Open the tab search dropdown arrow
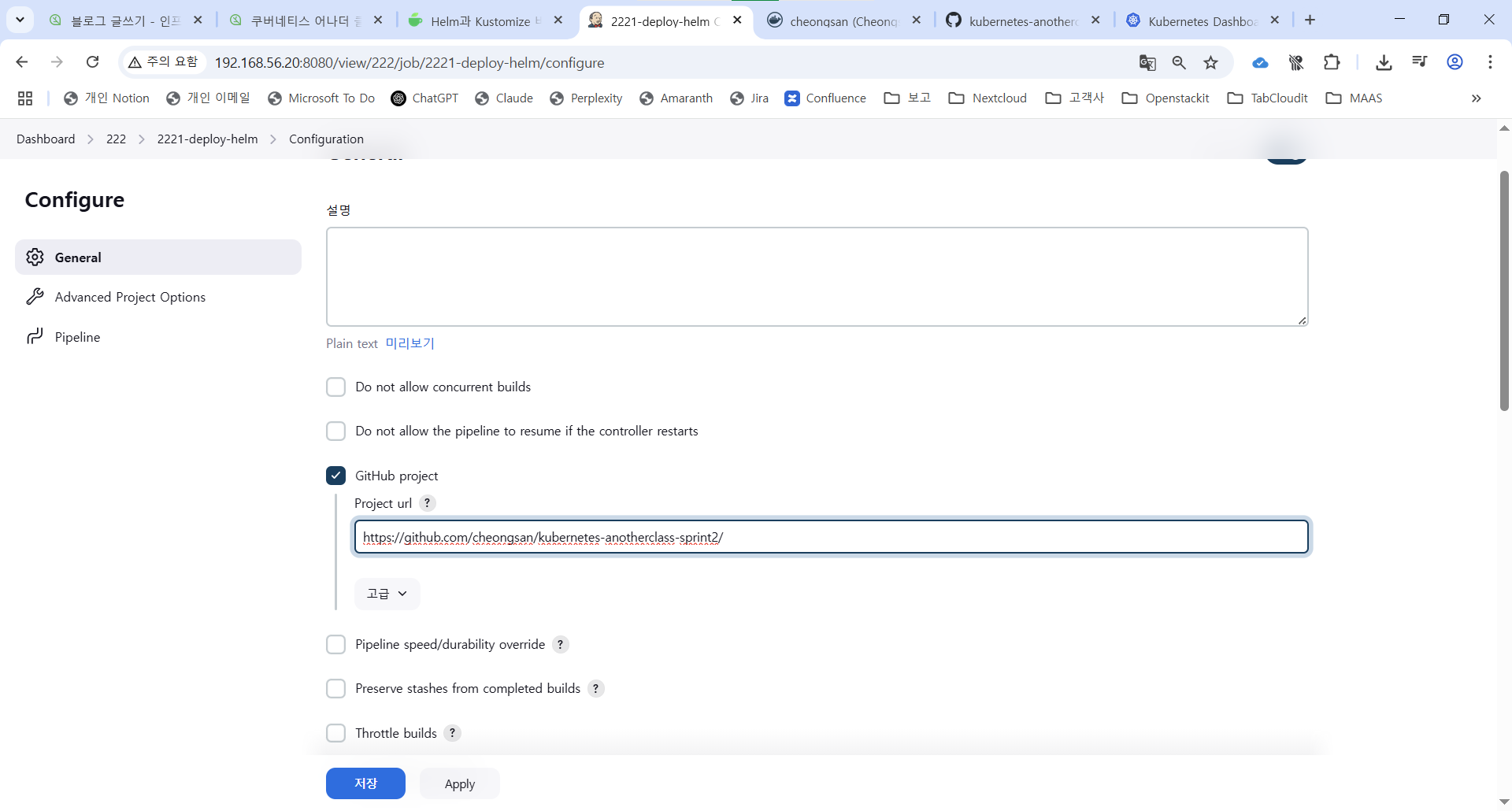1512x811 pixels. [x=20, y=20]
